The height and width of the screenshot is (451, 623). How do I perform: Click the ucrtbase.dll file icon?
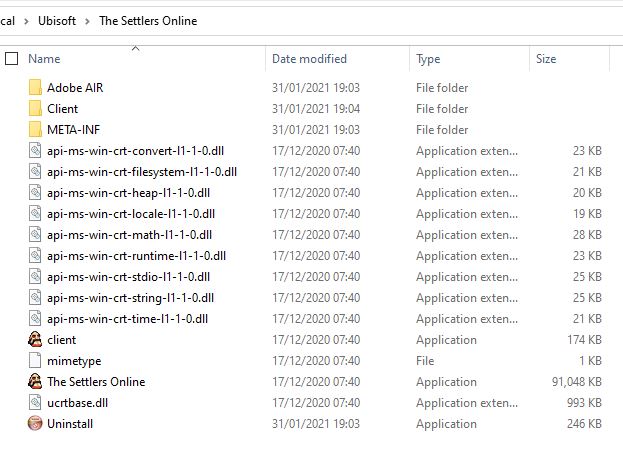[36, 403]
